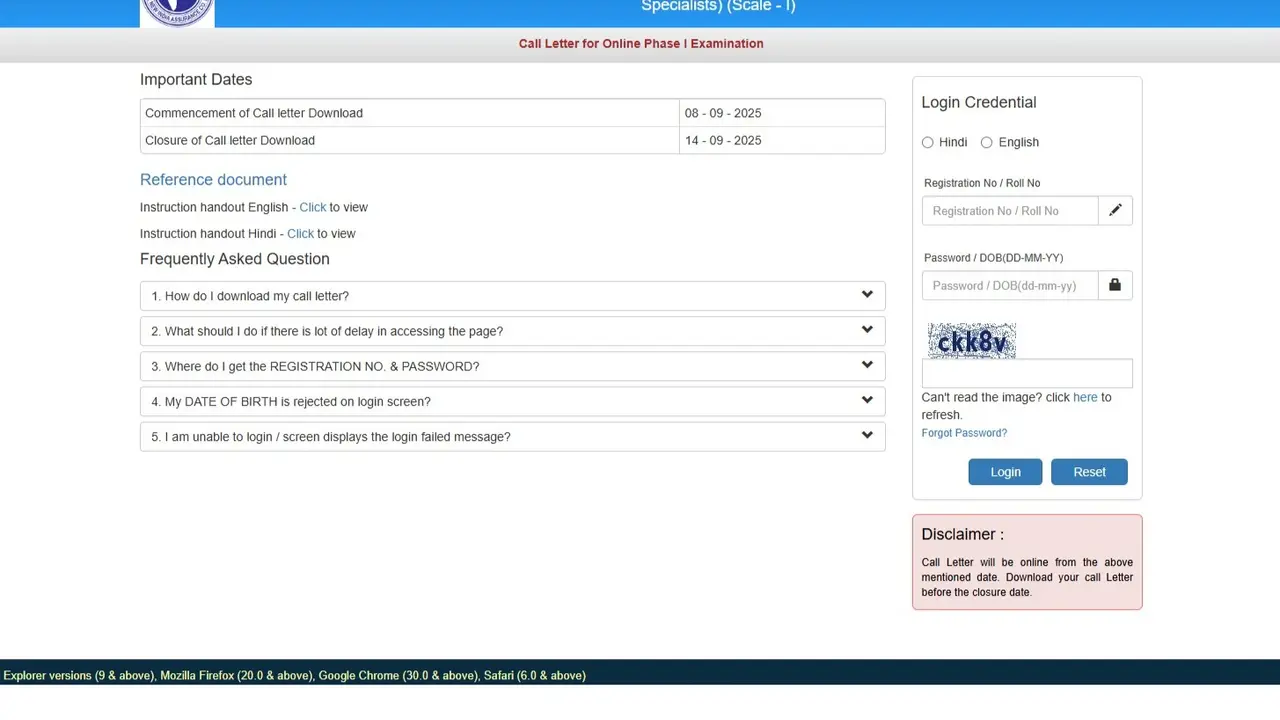
Task: Click the insurance company logo at top left
Action: click(177, 13)
